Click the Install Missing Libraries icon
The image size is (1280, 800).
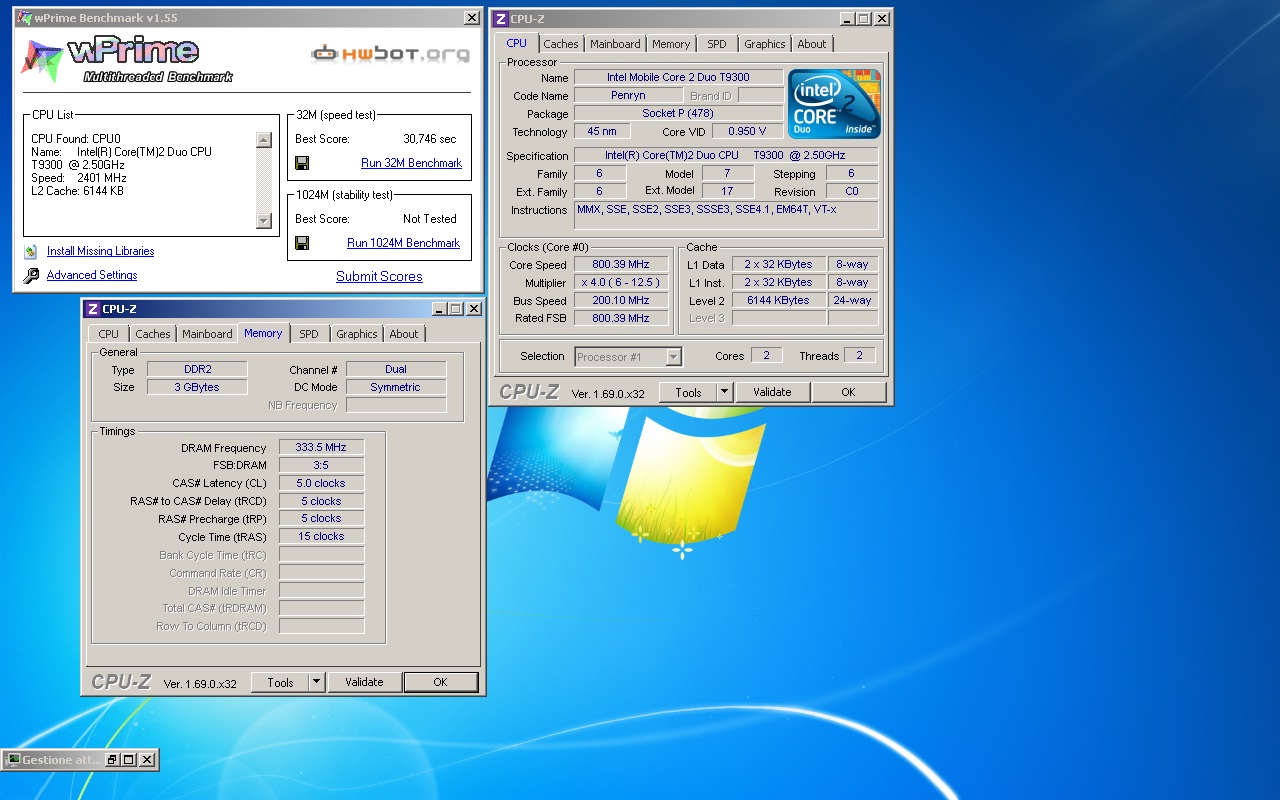click(x=31, y=251)
